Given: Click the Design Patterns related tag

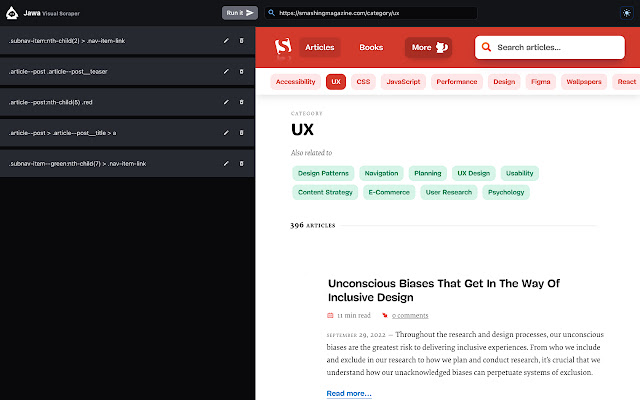Looking at the screenshot, I should click(x=323, y=173).
